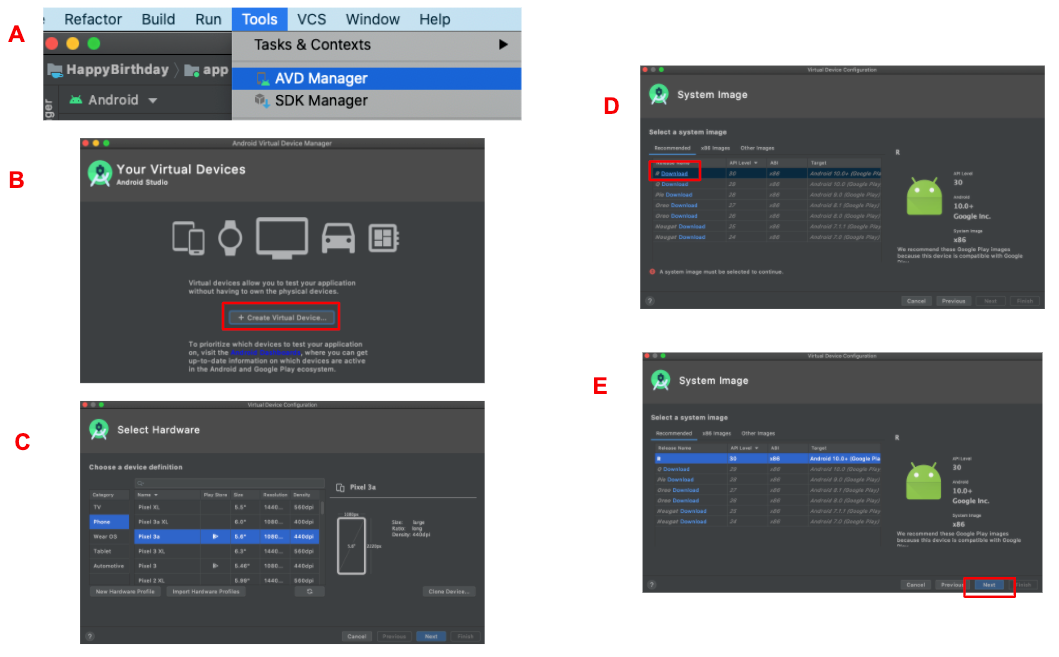Image resolution: width=1059 pixels, height=657 pixels.
Task: Select the Pixel 3a XL device row
Action: pos(226,522)
